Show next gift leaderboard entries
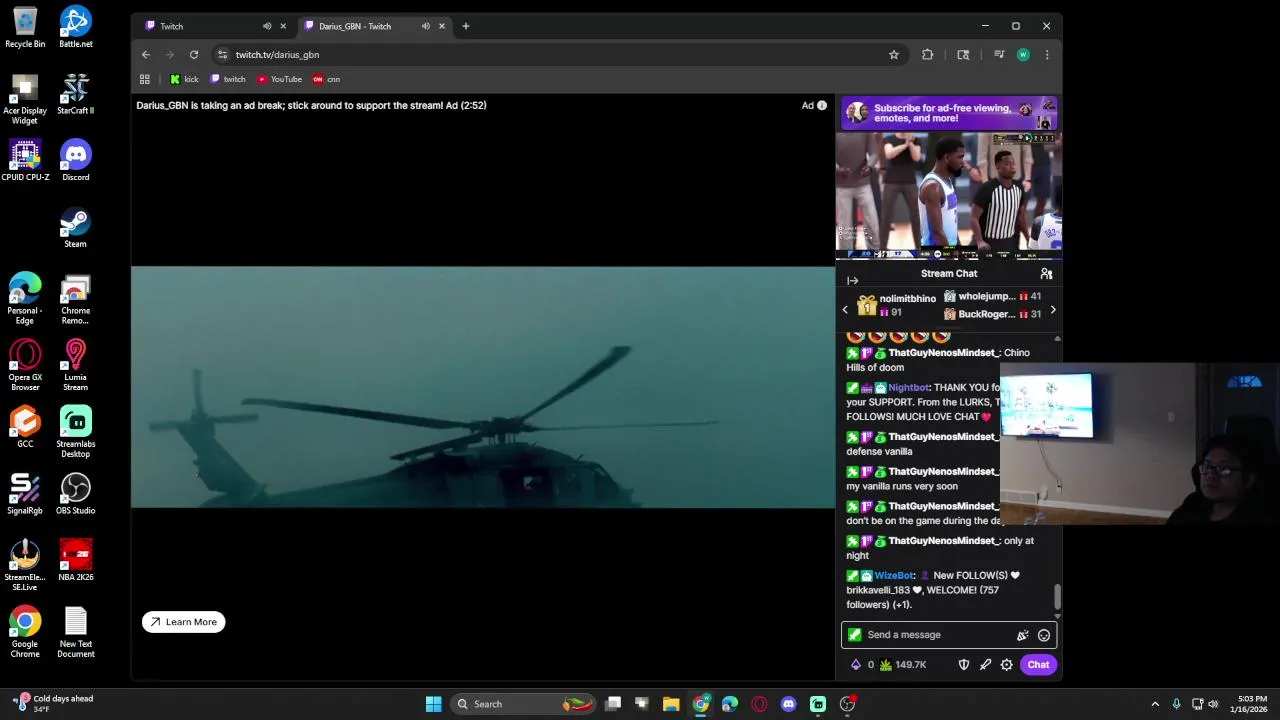The height and width of the screenshot is (720, 1280). coord(1053,310)
